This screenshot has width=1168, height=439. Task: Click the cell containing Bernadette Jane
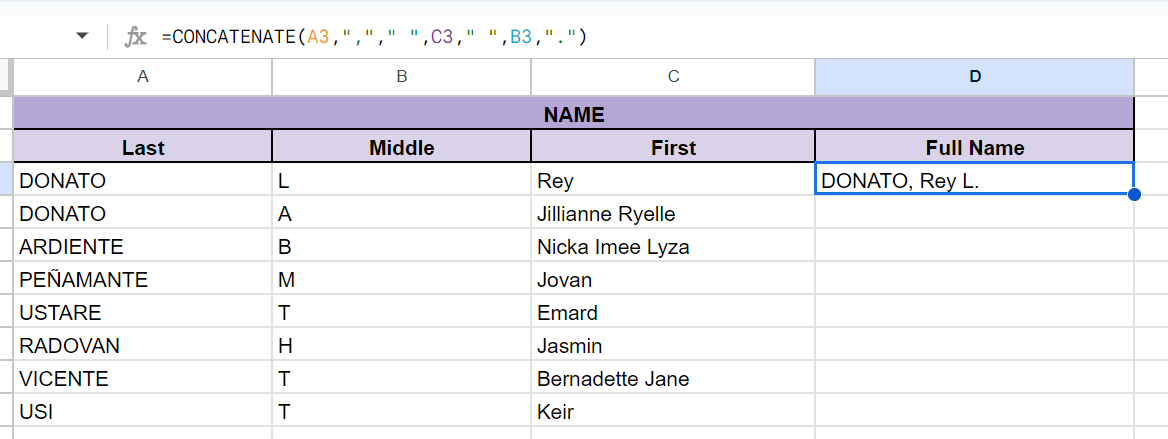(673, 379)
